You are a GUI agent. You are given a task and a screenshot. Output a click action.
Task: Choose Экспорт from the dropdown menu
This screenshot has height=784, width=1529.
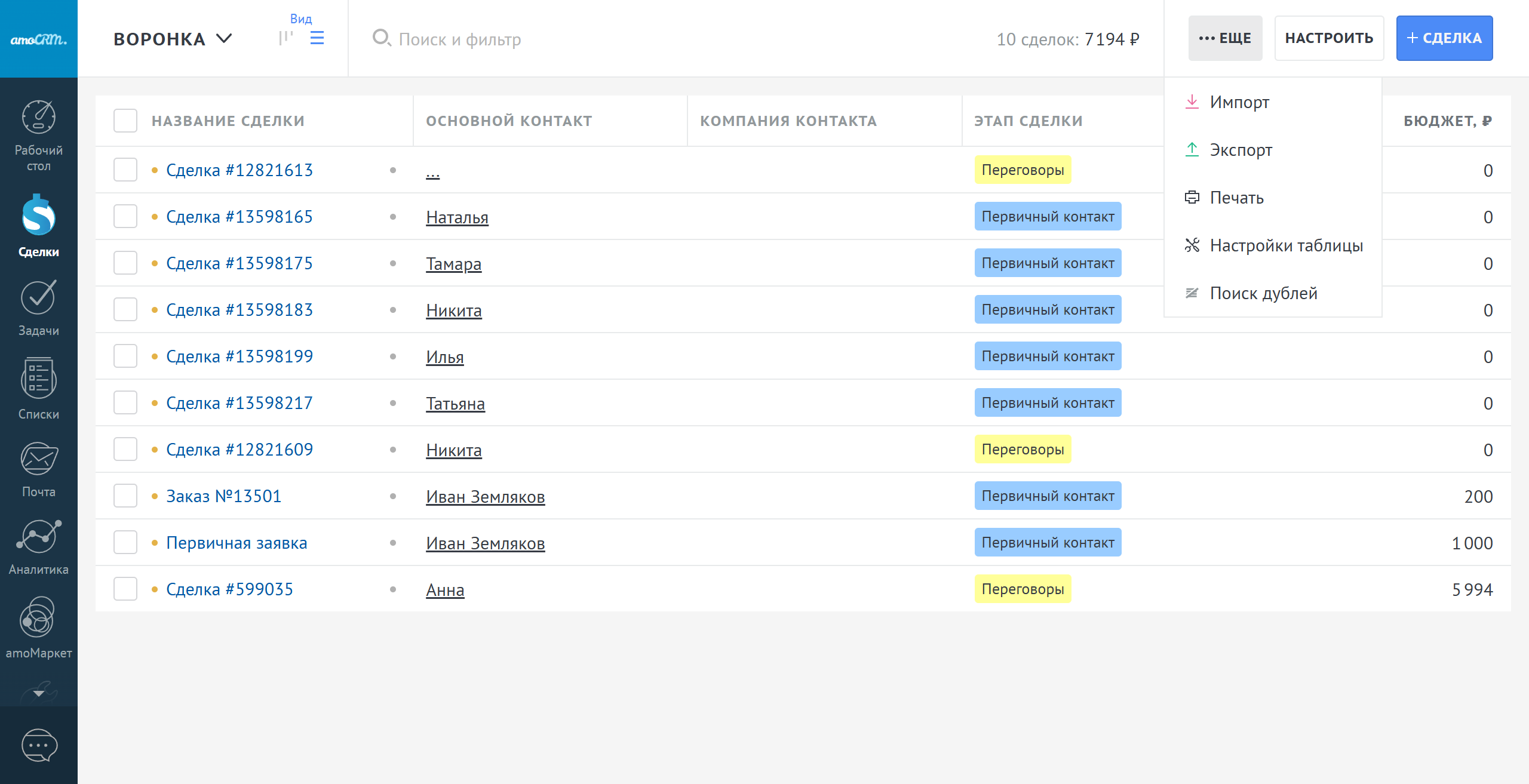(x=1241, y=150)
